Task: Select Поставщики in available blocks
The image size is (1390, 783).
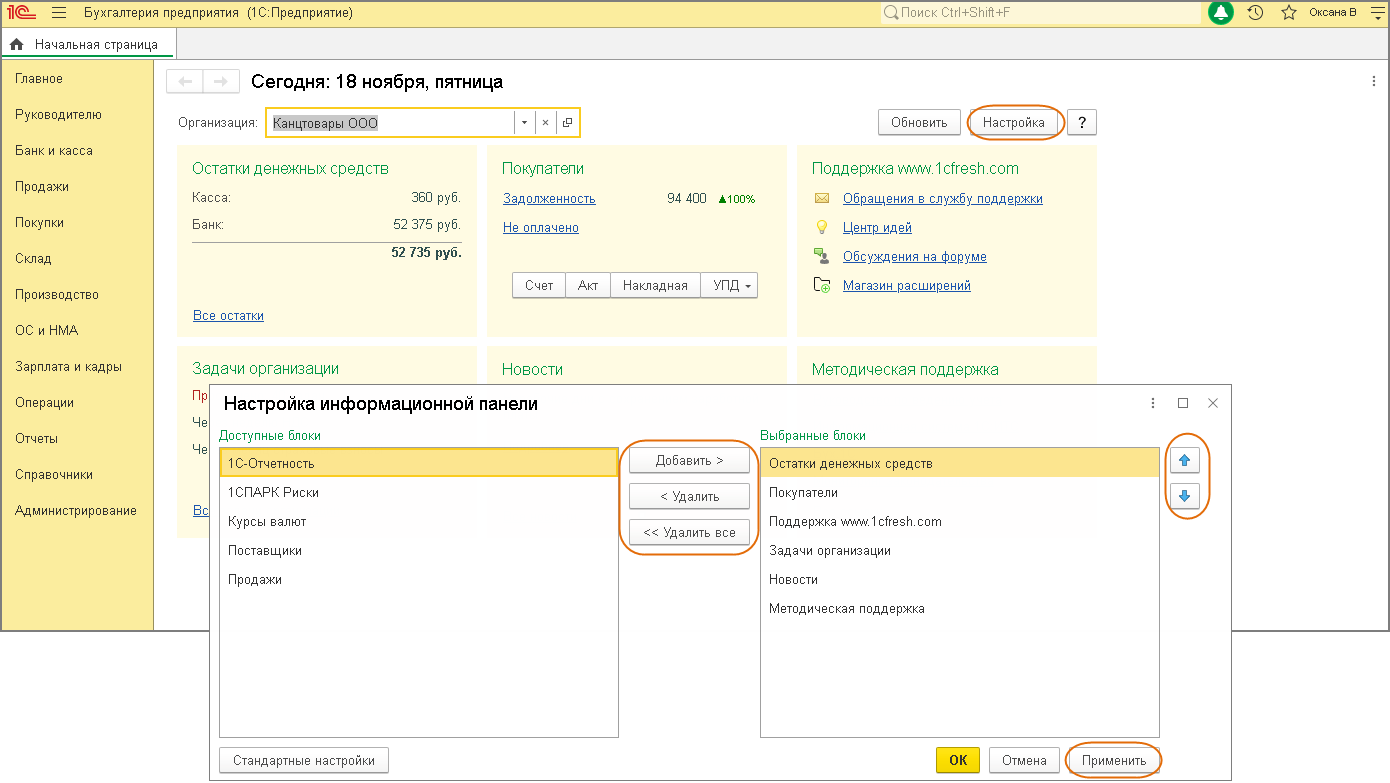Action: [x=419, y=550]
